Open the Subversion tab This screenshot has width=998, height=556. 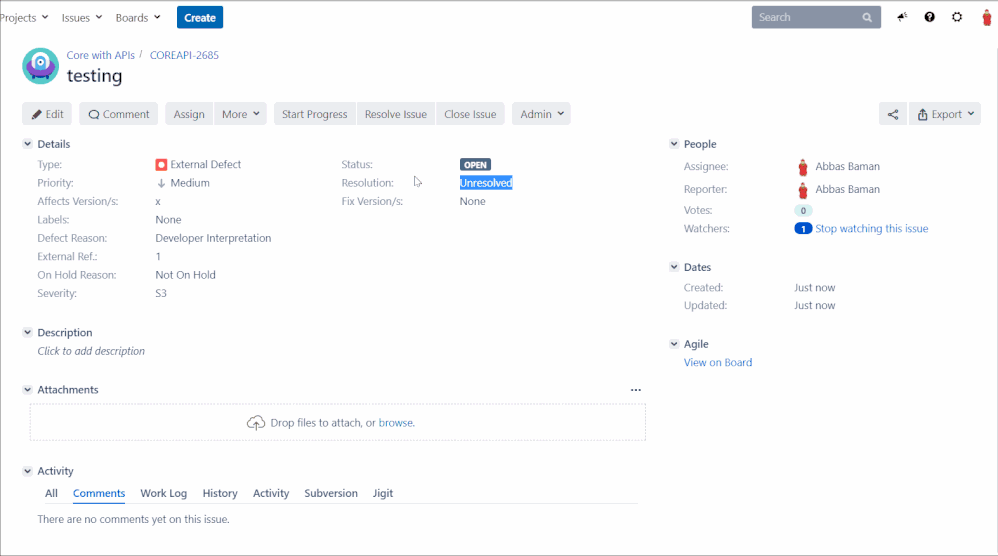331,493
